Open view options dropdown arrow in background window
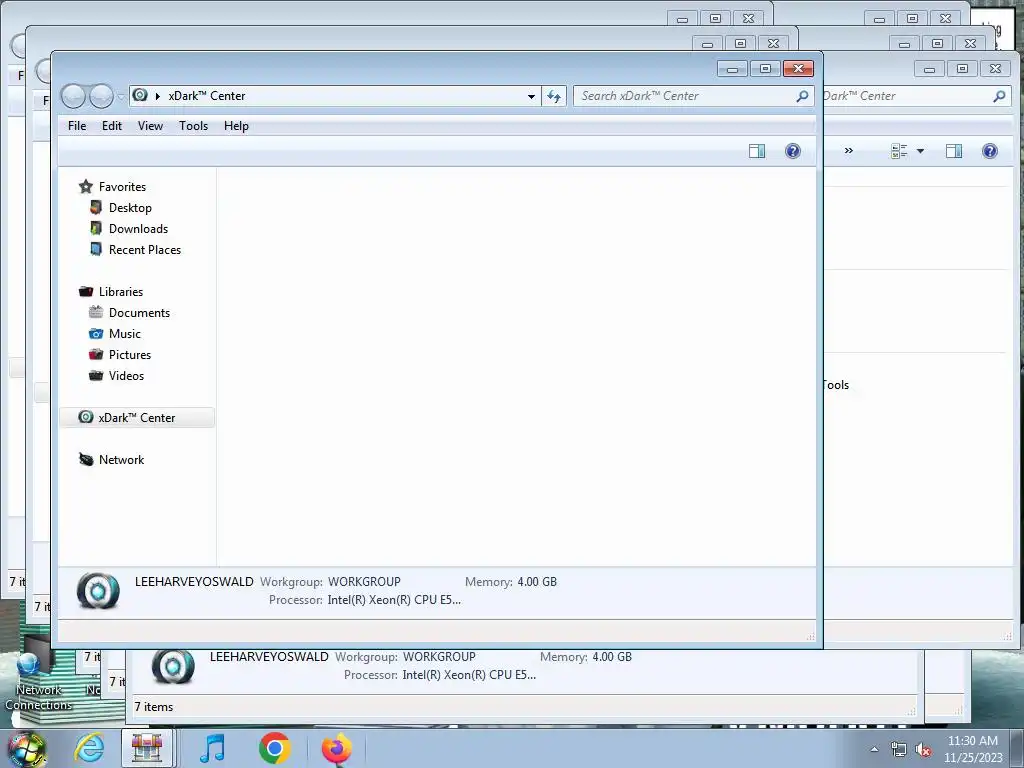The image size is (1024, 768). click(920, 151)
